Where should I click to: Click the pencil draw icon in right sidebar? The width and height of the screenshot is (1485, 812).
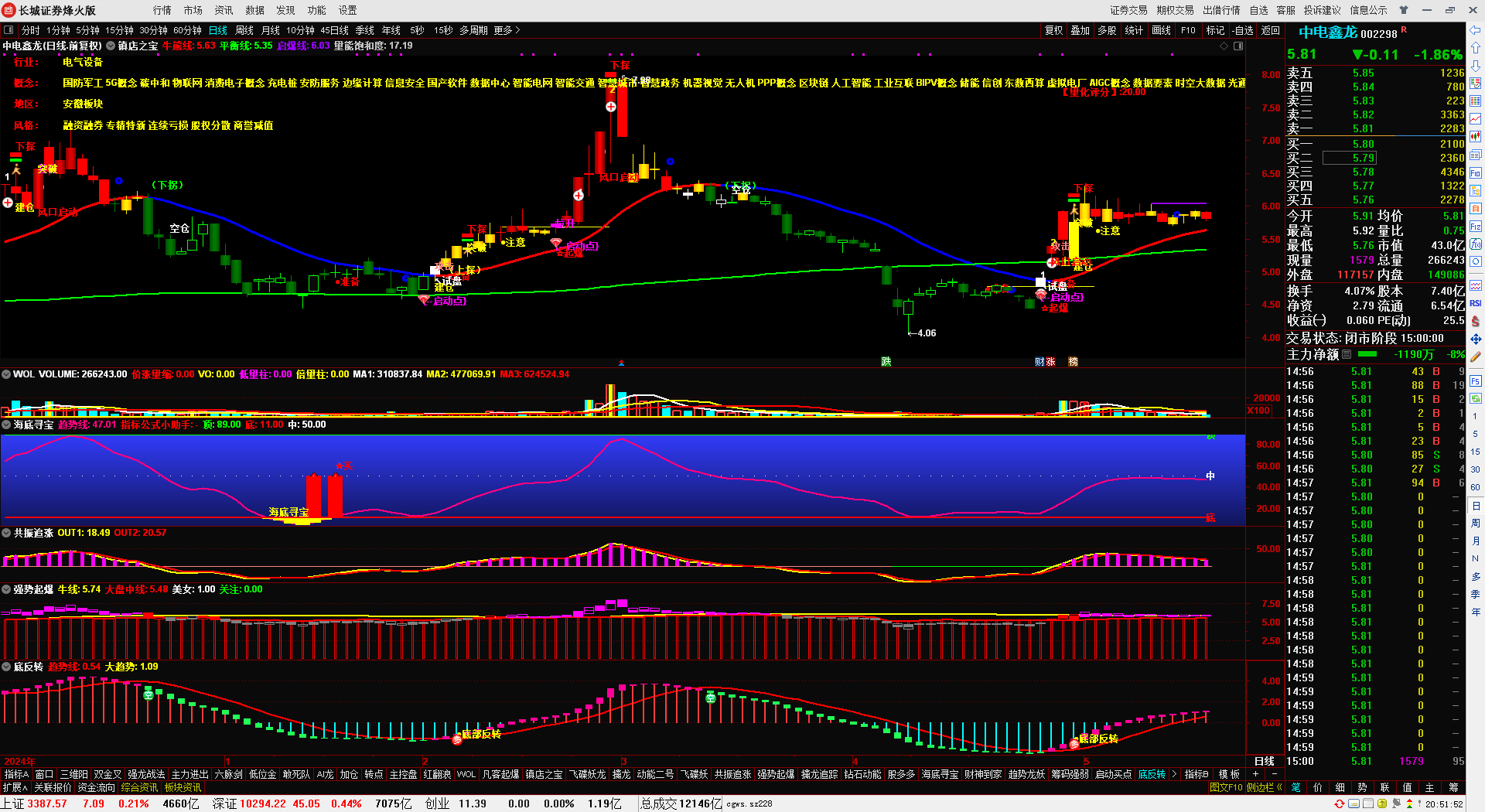point(1476,357)
